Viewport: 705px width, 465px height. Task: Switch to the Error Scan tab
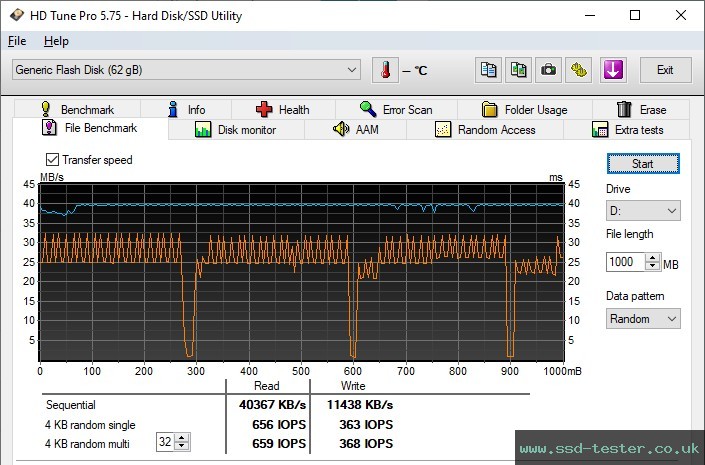point(396,109)
